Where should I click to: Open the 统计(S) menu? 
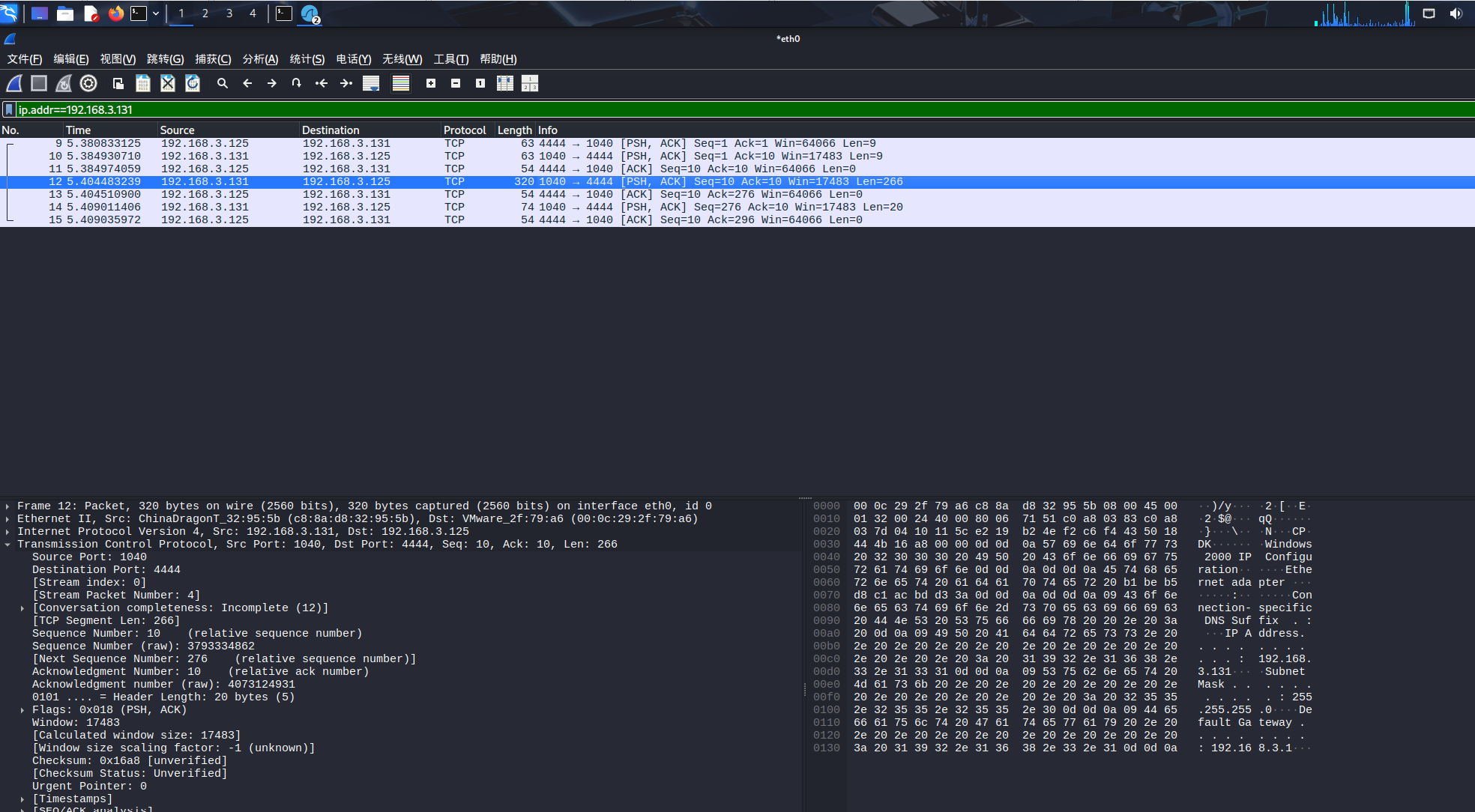(307, 59)
